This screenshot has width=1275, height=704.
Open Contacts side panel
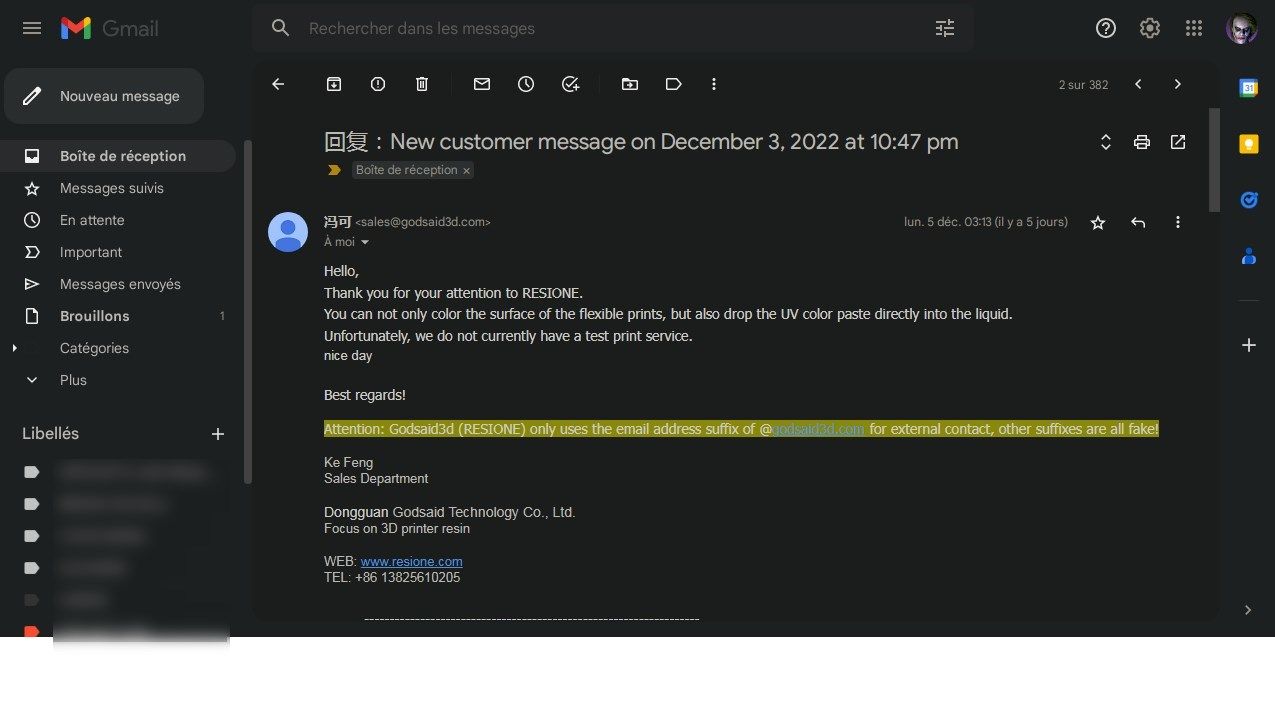pos(1248,256)
